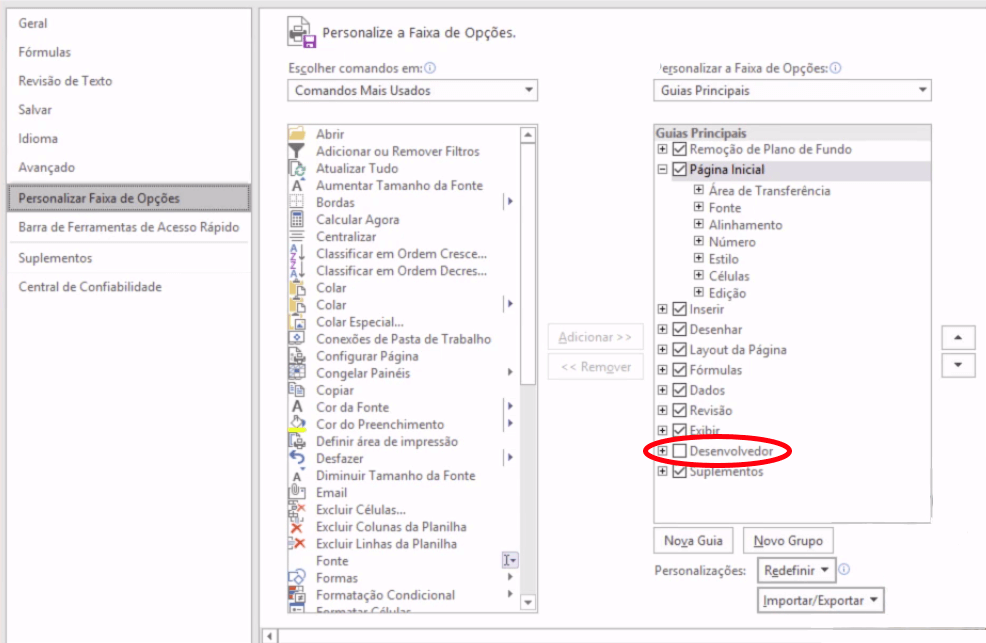Viewport: 986px width, 643px height.
Task: Click the Classificar em Ordem Decrescente icon
Action: coord(297,270)
